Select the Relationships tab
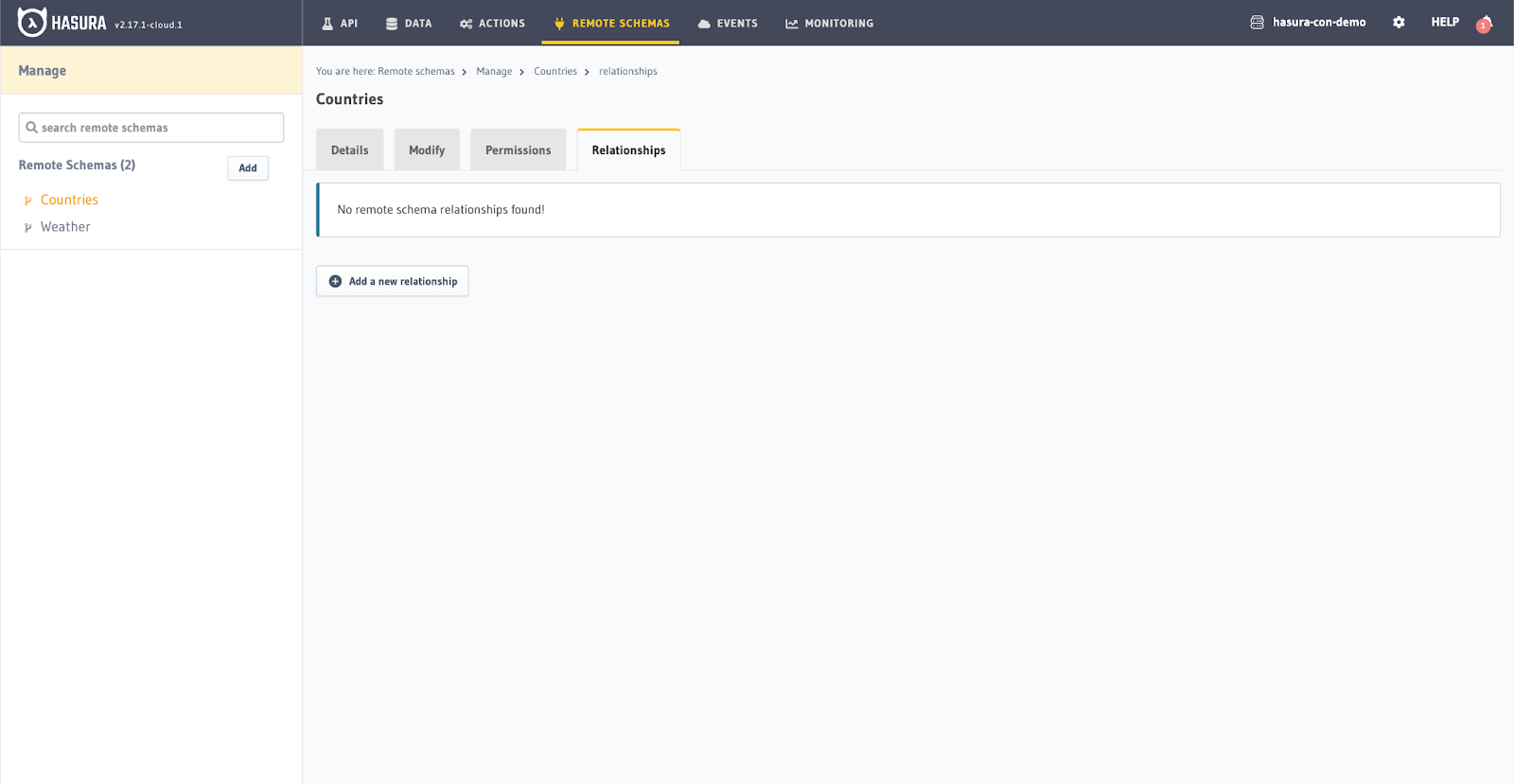1514x784 pixels. click(x=628, y=149)
